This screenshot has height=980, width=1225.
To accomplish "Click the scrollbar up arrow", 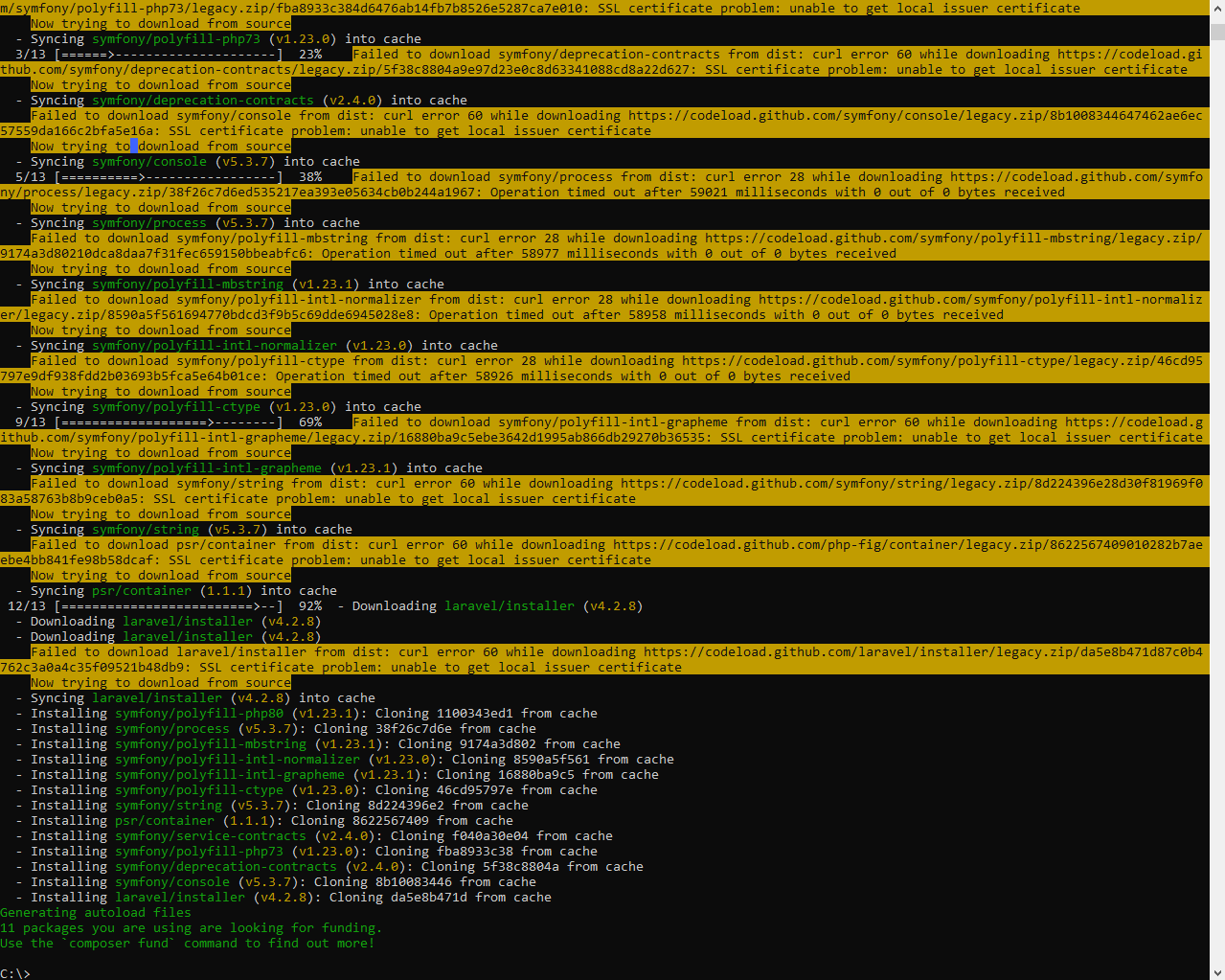I will point(1216,8).
